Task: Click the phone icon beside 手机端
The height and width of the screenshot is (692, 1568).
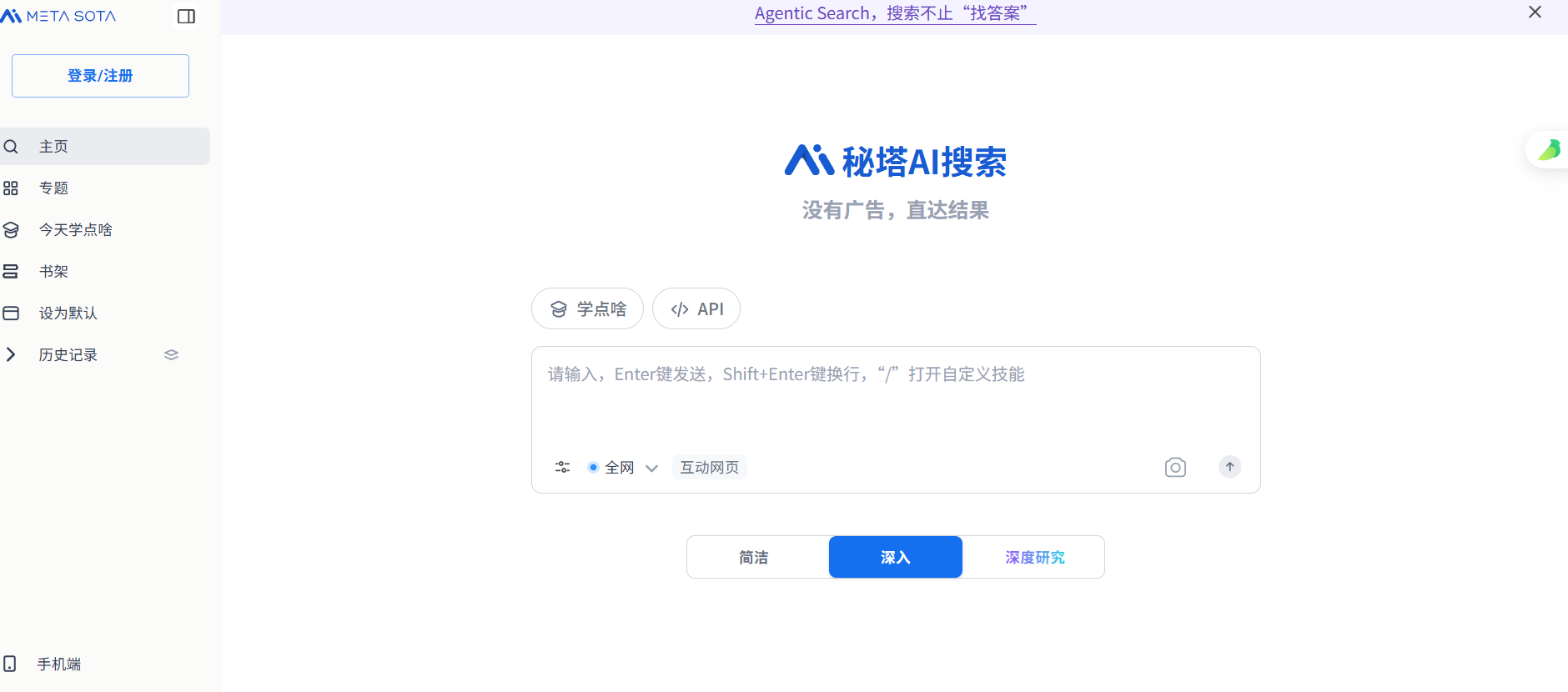Action: (x=10, y=664)
